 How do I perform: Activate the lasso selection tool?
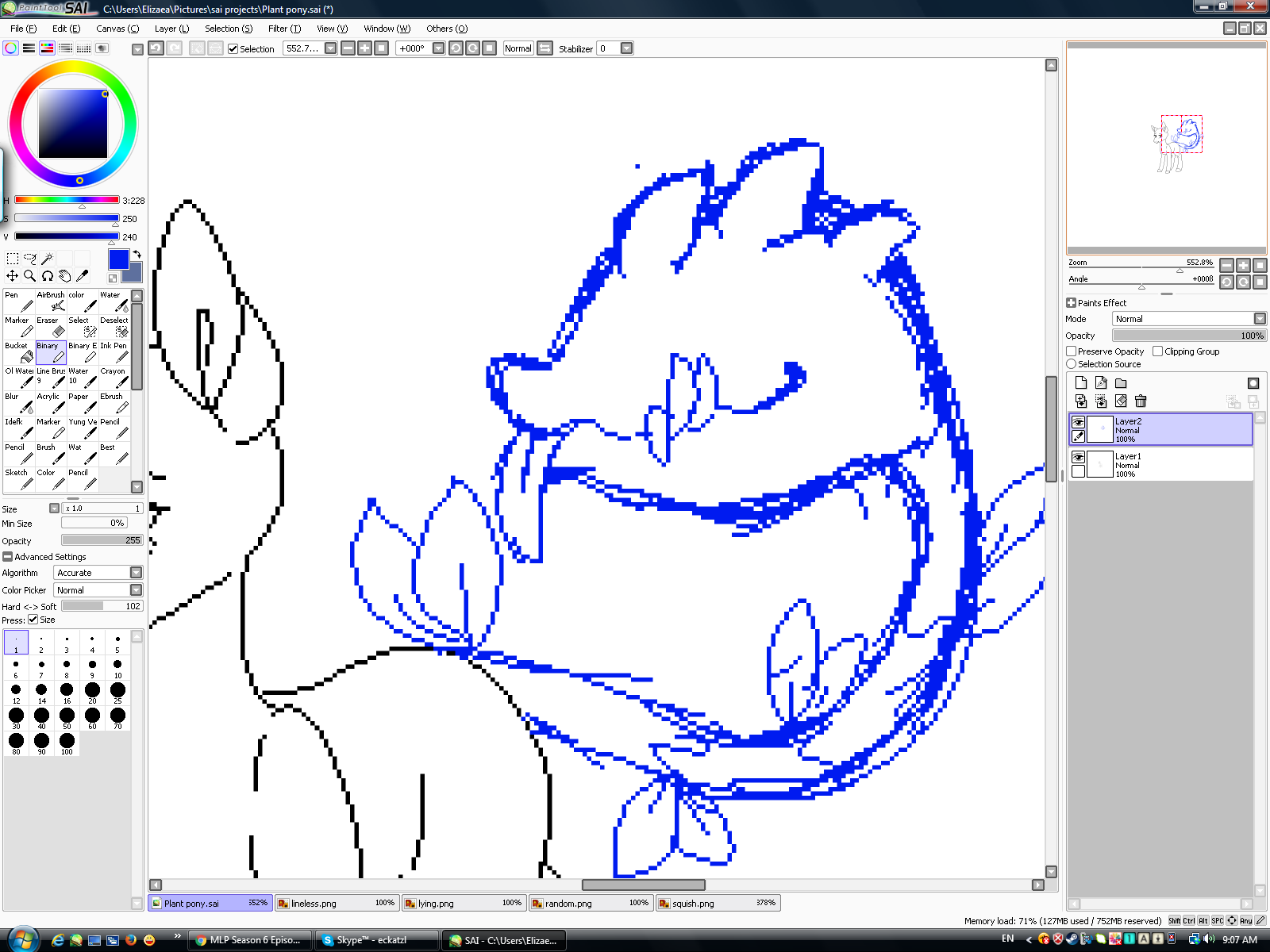point(30,259)
